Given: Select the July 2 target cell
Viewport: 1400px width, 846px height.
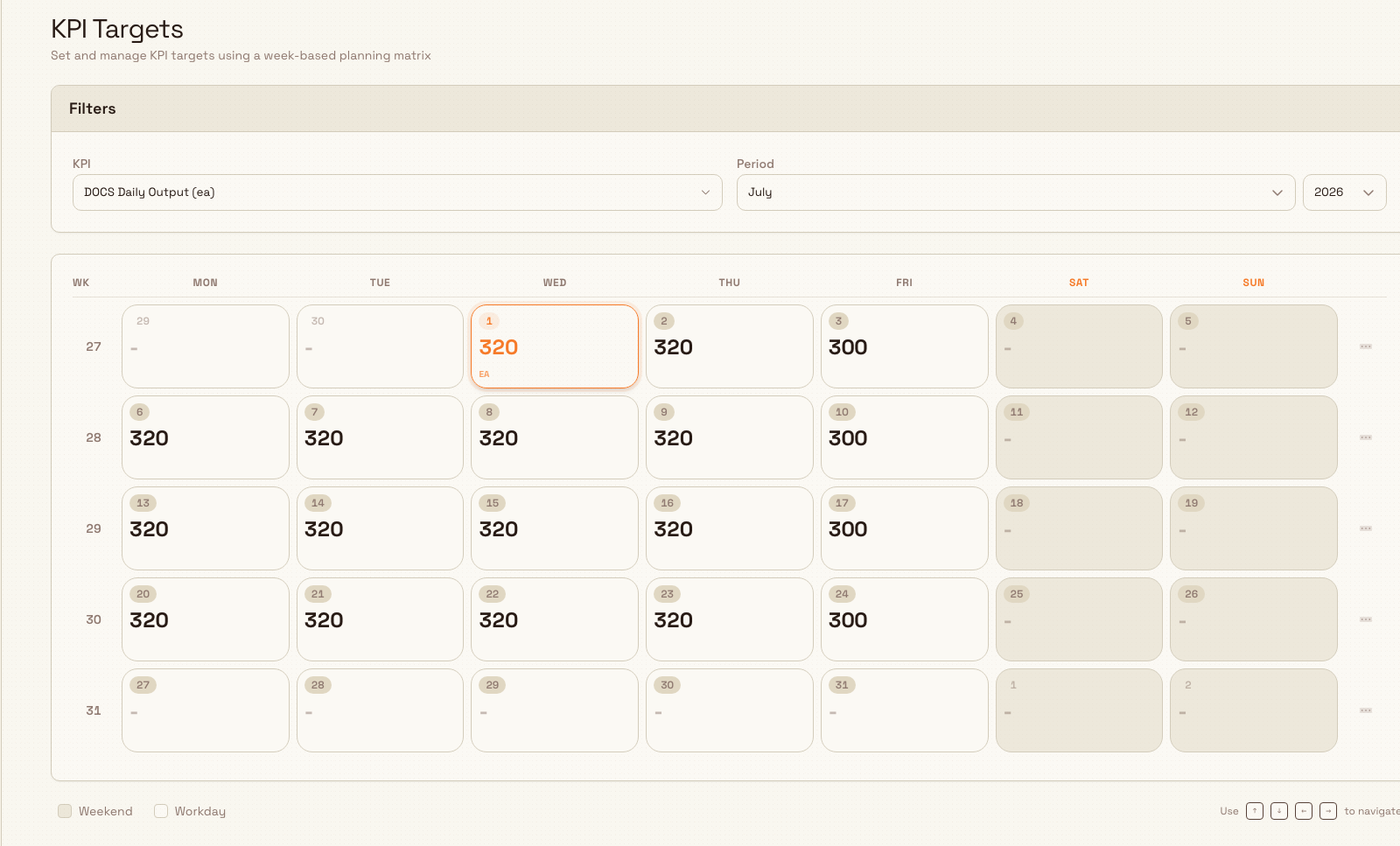Looking at the screenshot, I should pos(730,346).
